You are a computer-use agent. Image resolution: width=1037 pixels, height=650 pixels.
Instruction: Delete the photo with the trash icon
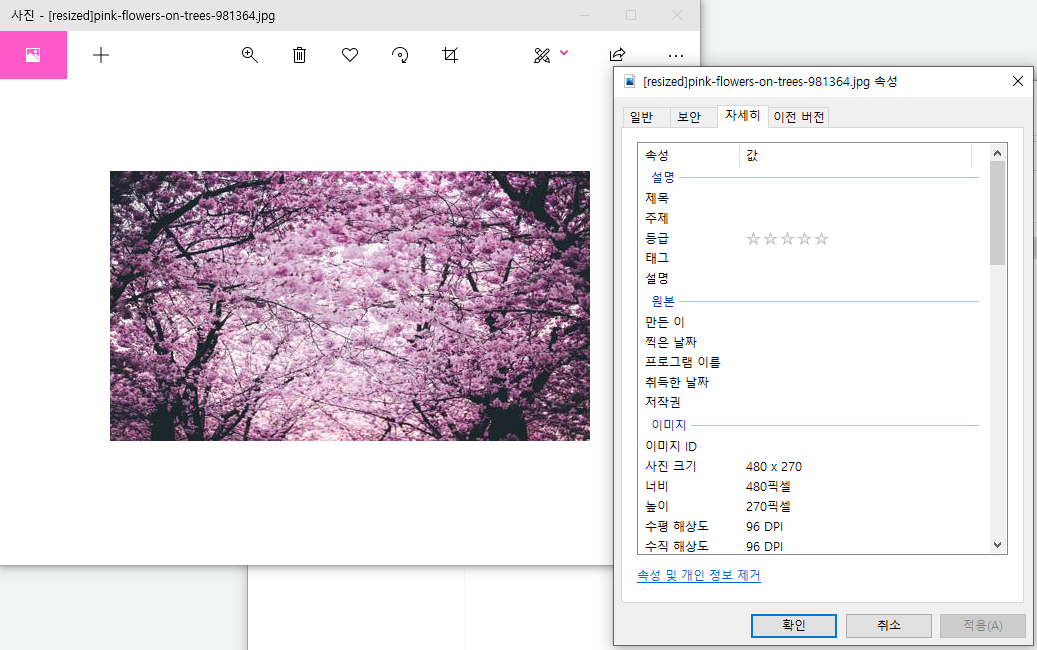tap(300, 55)
